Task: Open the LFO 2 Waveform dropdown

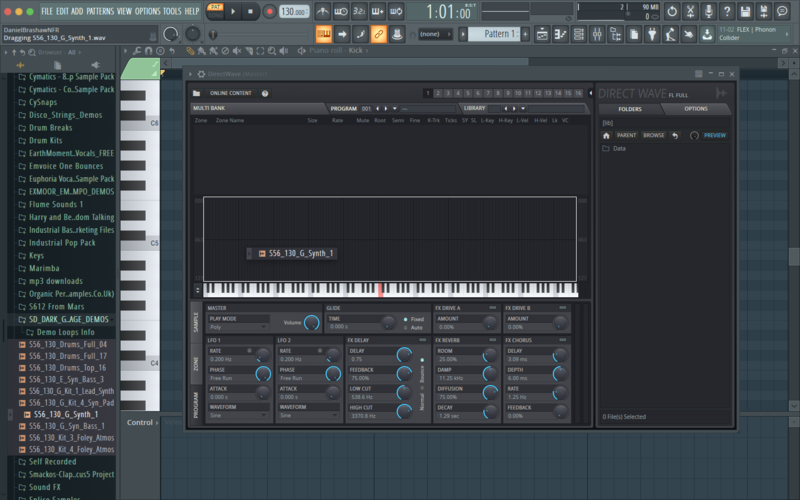Action: pyautogui.click(x=308, y=415)
